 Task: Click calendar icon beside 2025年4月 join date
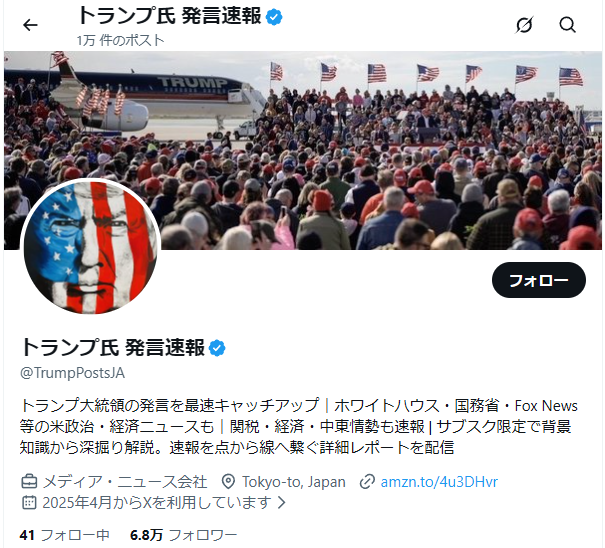[29, 502]
